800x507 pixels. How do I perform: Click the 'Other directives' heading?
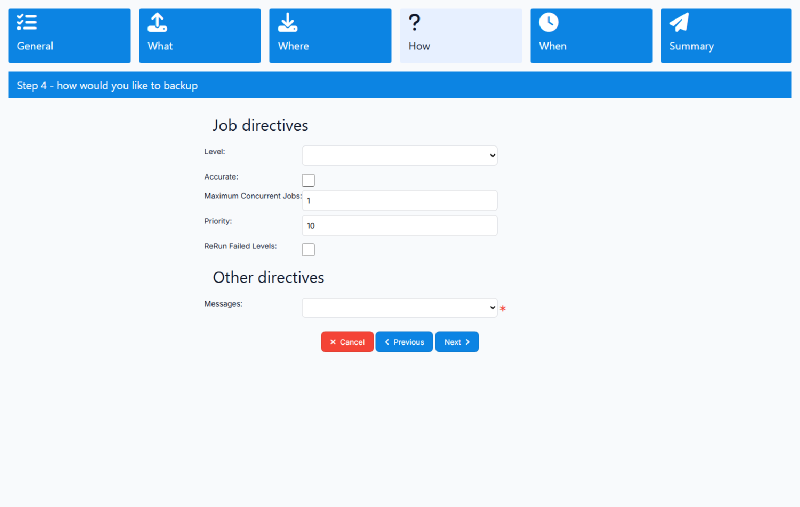(268, 277)
